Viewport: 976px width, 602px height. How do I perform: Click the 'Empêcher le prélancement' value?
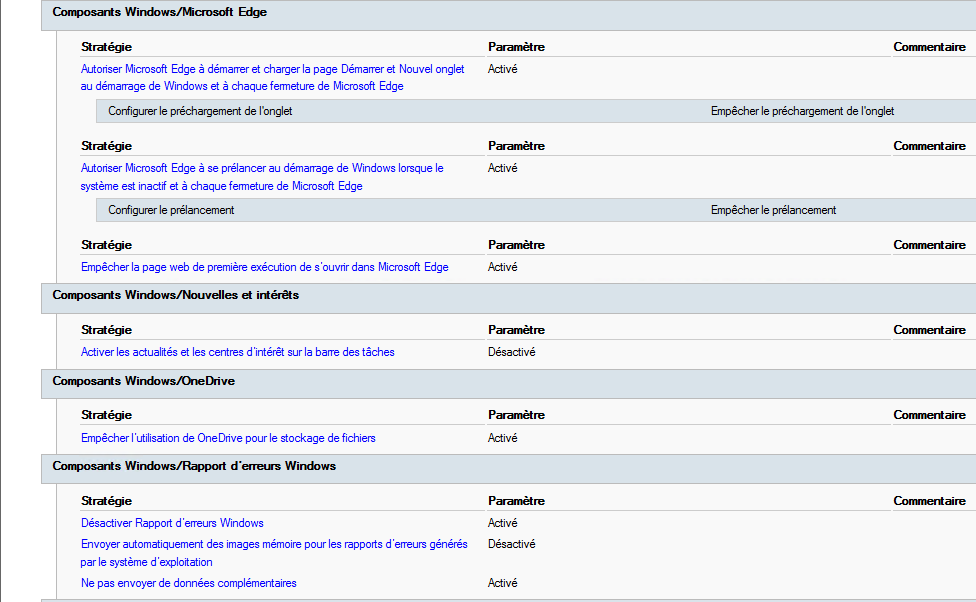(773, 211)
